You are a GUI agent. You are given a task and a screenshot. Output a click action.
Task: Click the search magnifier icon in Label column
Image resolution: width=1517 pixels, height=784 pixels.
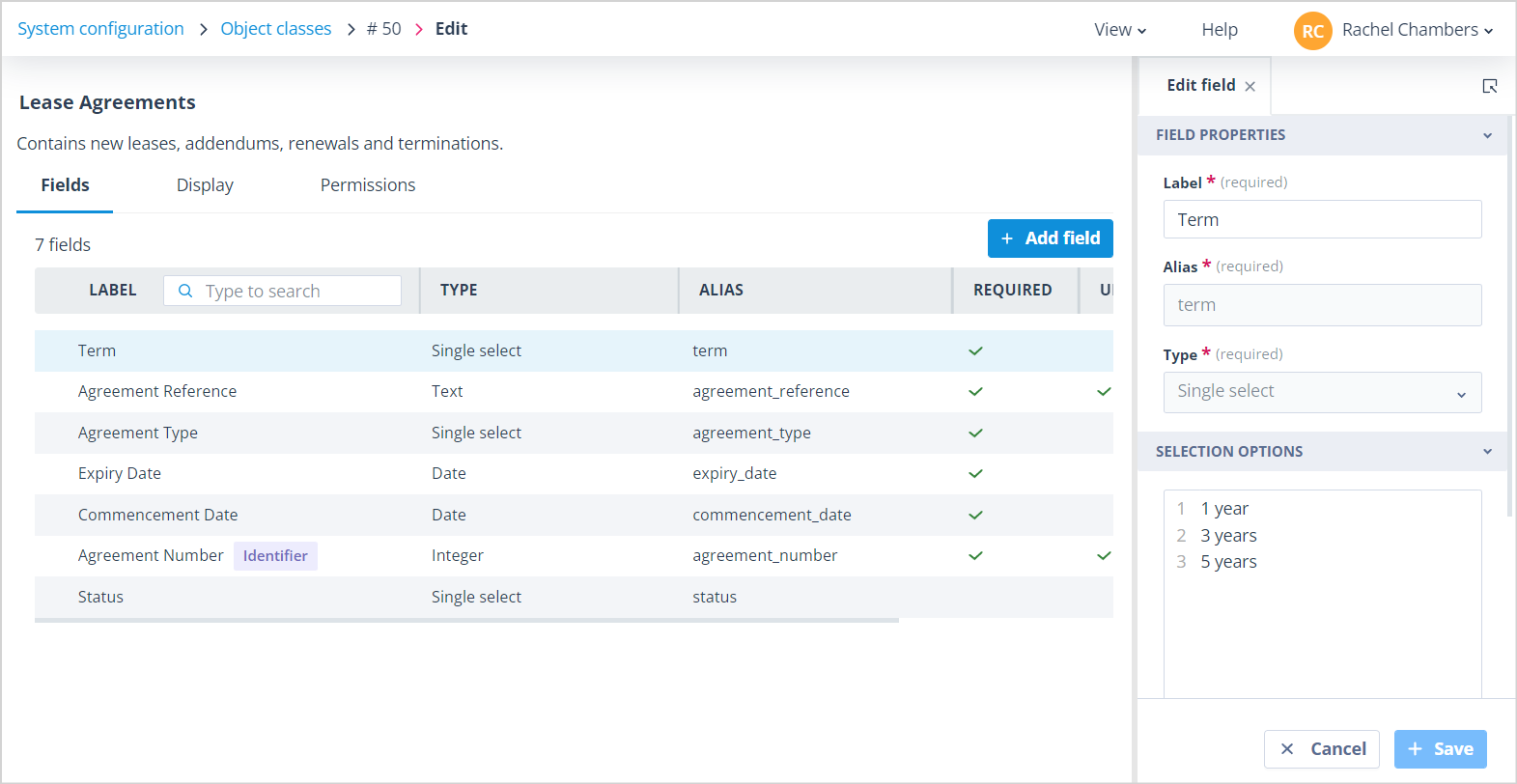(x=185, y=291)
